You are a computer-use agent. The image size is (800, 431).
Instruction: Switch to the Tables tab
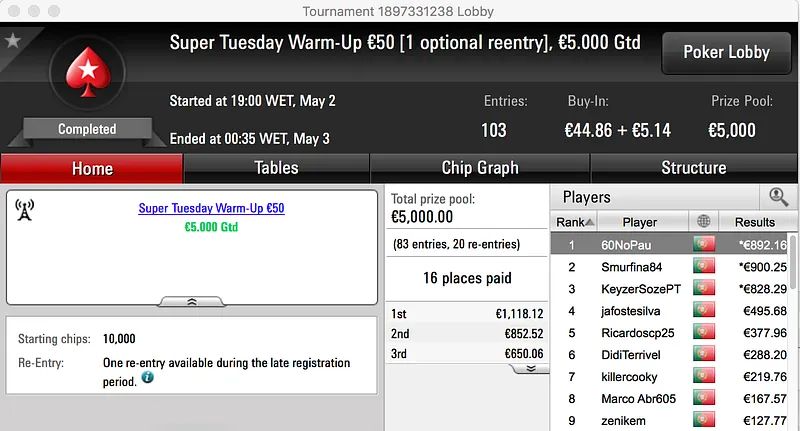click(x=276, y=168)
